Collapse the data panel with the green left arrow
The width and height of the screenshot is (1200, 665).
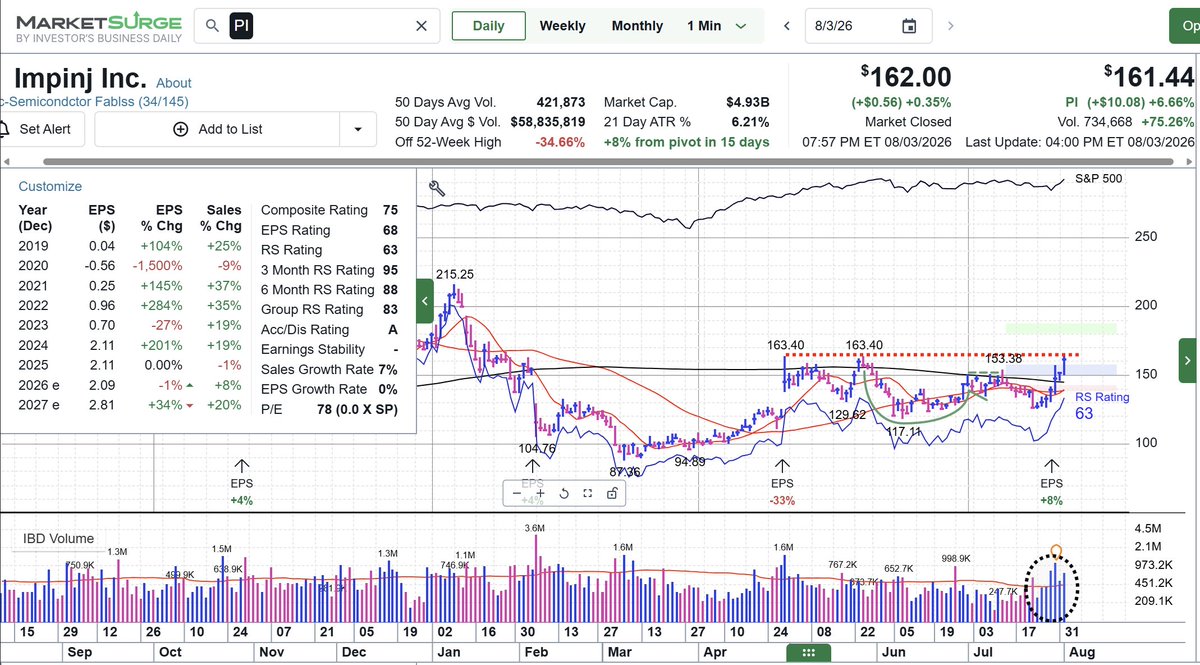coord(425,300)
